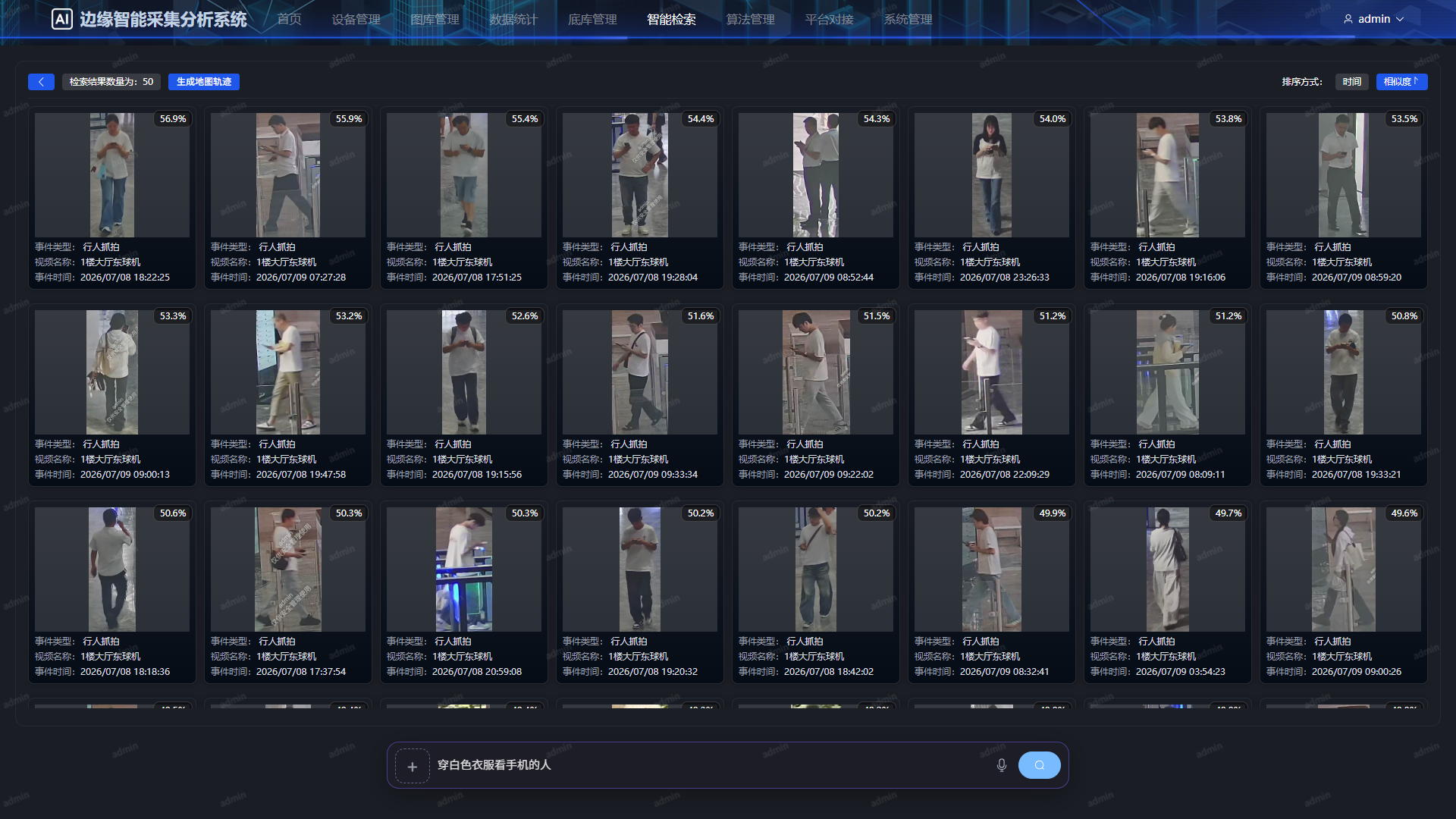Image resolution: width=1456 pixels, height=819 pixels.
Task: Click the timestamp 2026/07/08 20:59:08
Action: 477,672
